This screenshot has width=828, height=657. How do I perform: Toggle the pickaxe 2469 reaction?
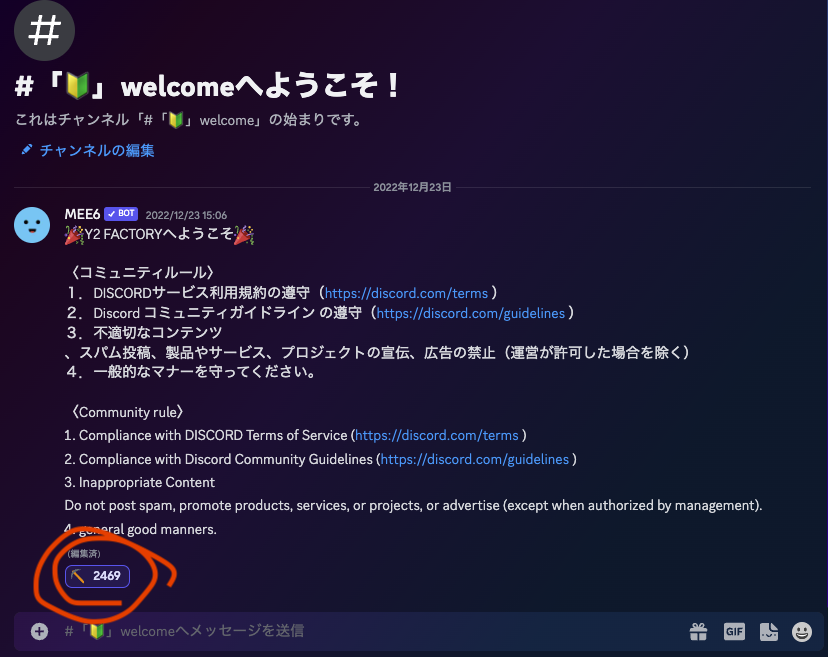tap(97, 576)
